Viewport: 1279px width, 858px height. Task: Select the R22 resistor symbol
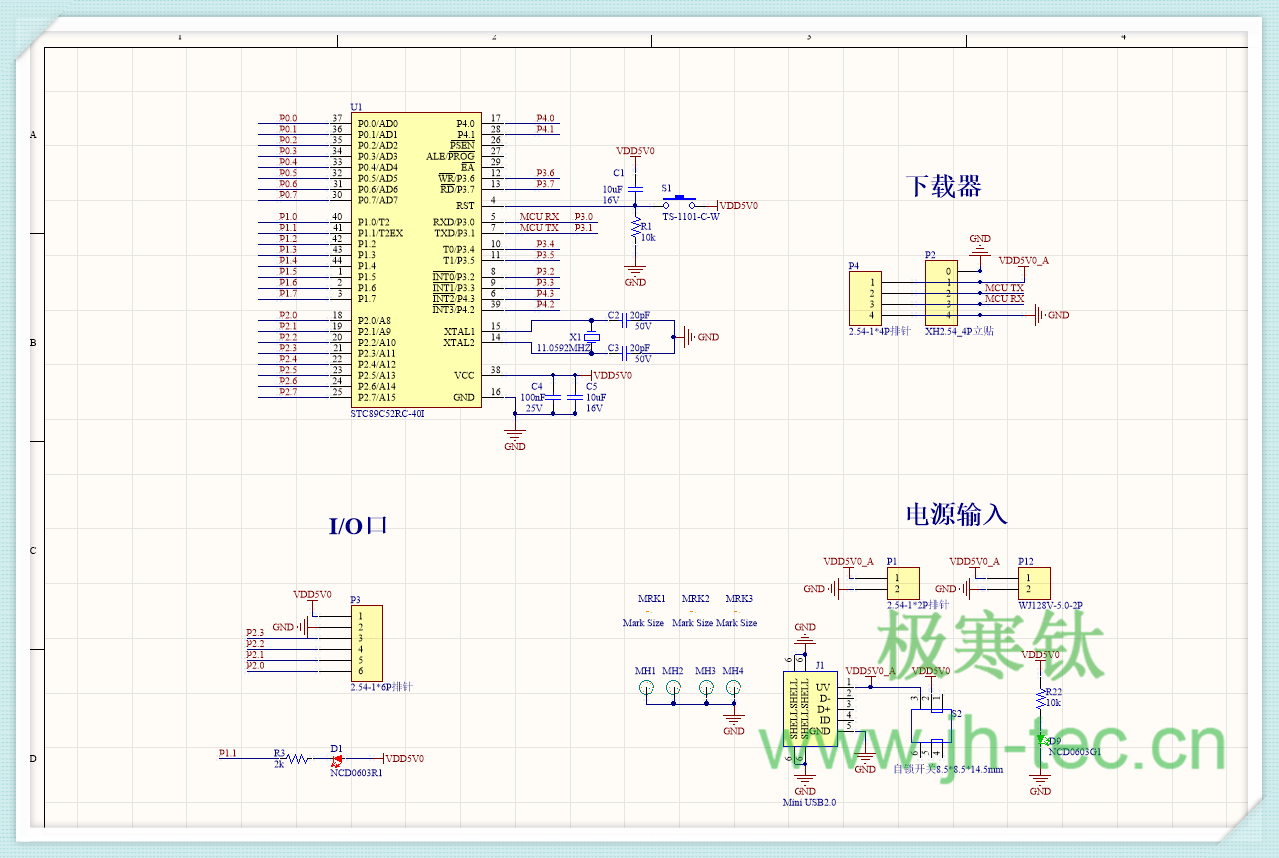tap(1040, 699)
